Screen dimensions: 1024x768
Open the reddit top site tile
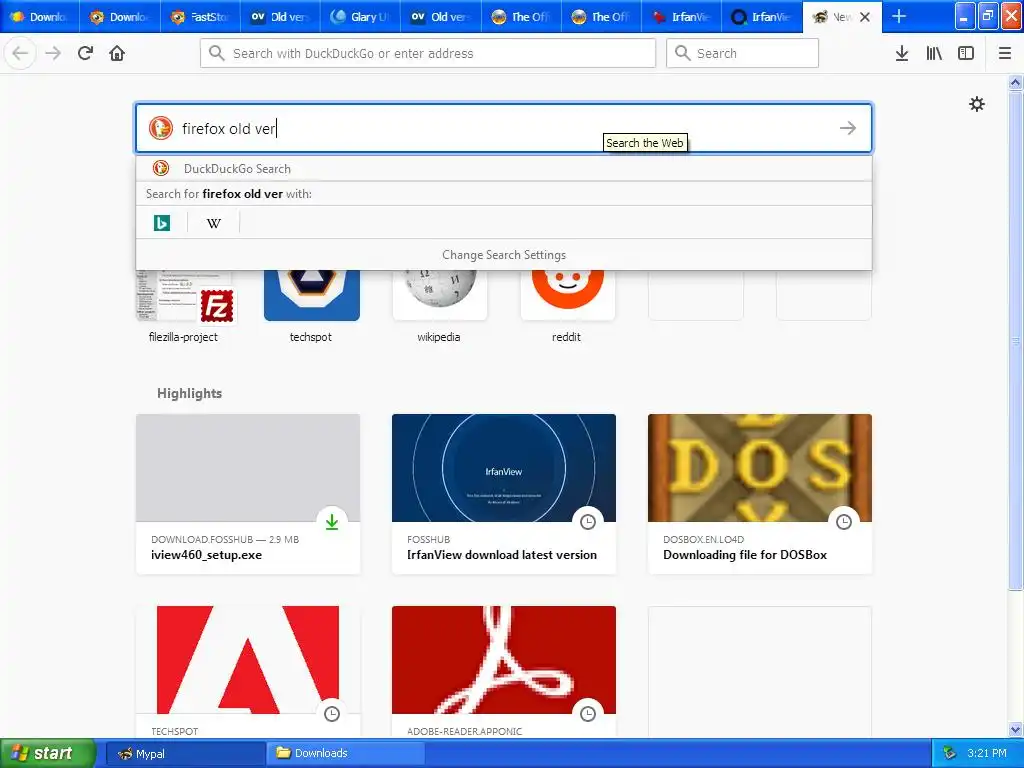(x=568, y=307)
